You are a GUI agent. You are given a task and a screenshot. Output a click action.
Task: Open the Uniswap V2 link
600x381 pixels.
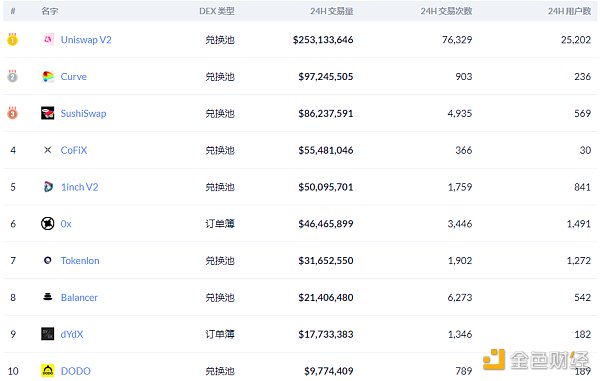click(86, 40)
